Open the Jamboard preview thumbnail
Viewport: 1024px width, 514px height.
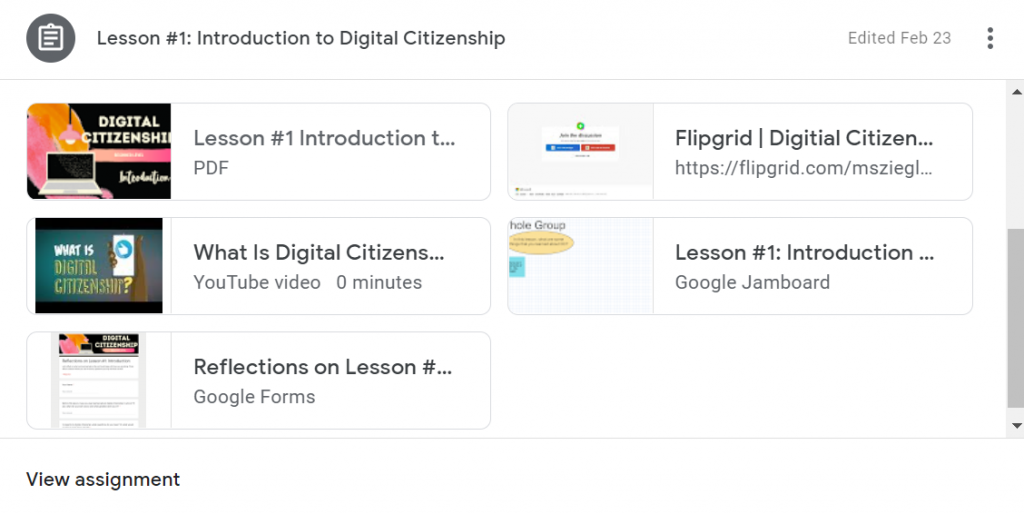pyautogui.click(x=581, y=266)
